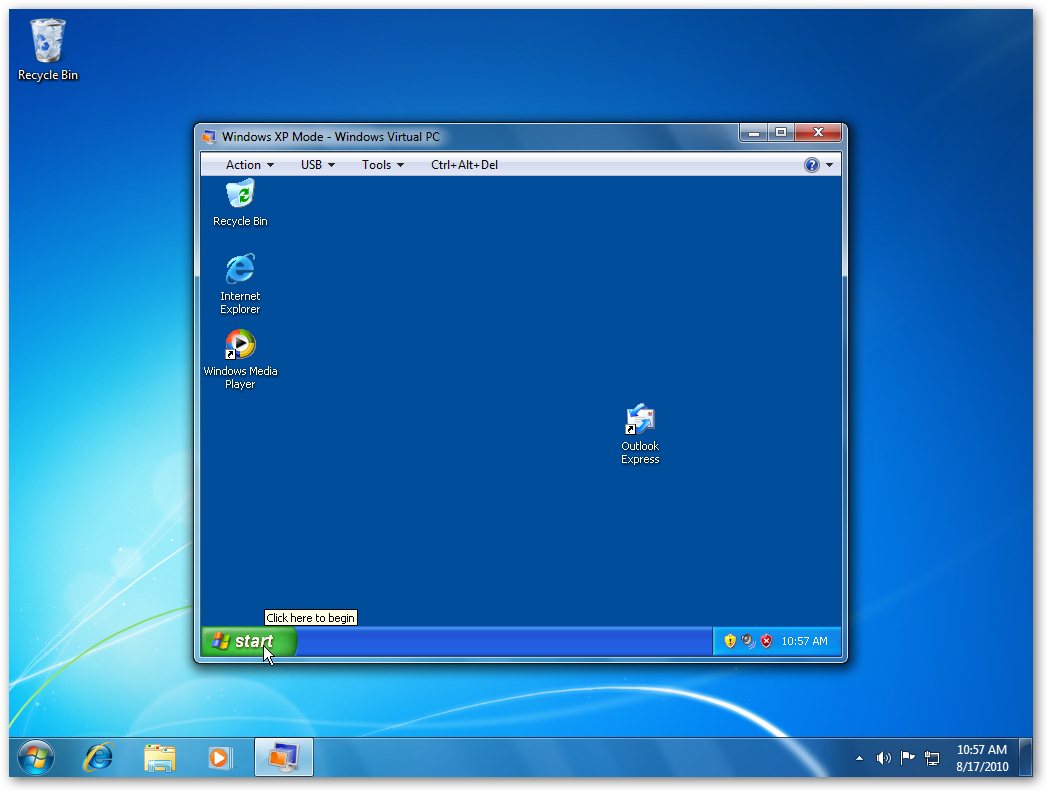This screenshot has height=791, width=1047.
Task: Launch the Outlook Express shortcut
Action: [x=639, y=419]
